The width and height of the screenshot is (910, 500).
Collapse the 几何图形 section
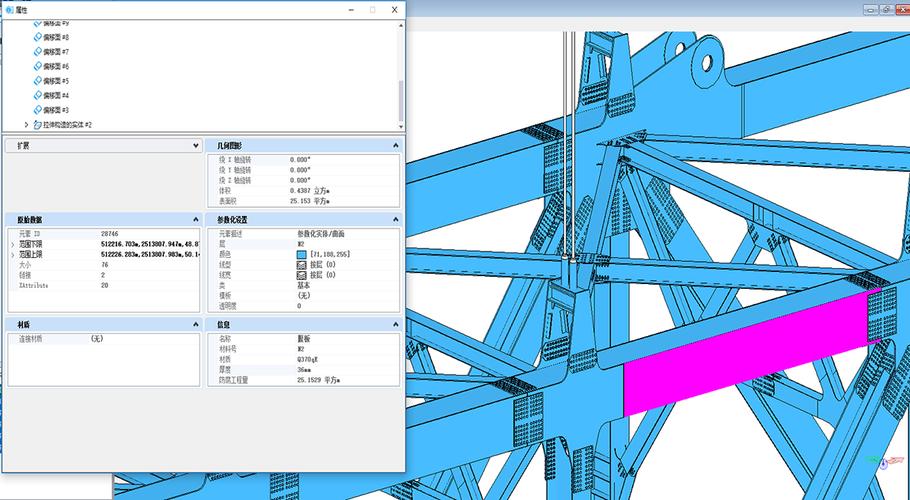pyautogui.click(x=396, y=146)
